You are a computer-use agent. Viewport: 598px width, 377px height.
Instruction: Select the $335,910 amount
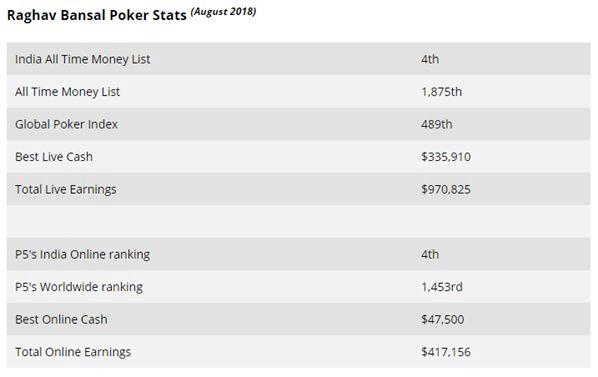coord(446,157)
